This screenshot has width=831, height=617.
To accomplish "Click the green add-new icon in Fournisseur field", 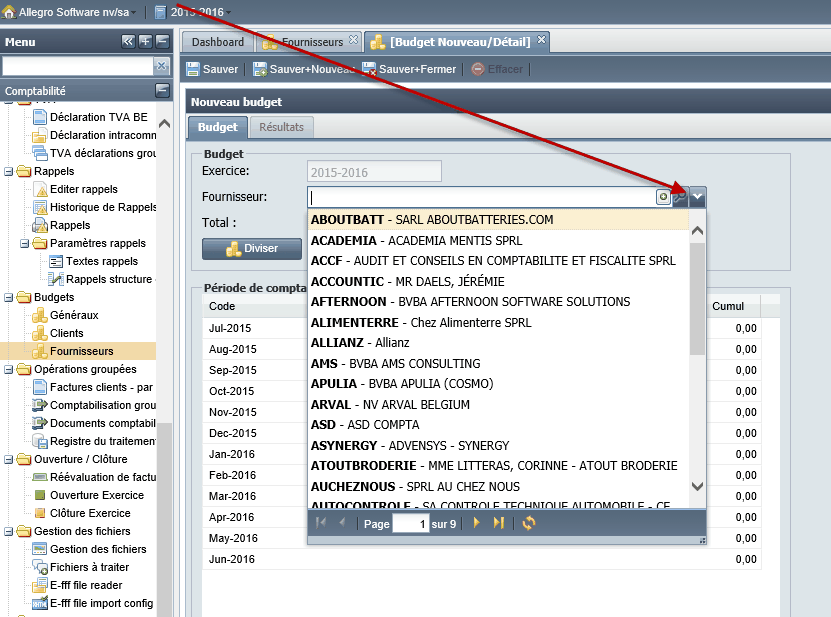I will 663,197.
